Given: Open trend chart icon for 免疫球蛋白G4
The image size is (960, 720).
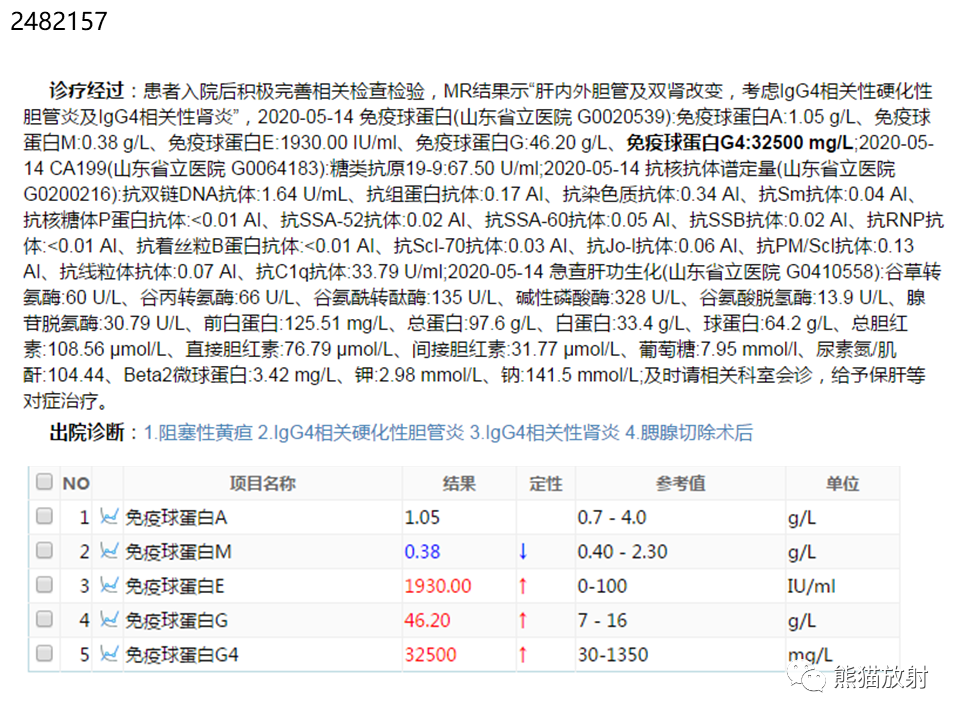Looking at the screenshot, I should (108, 654).
